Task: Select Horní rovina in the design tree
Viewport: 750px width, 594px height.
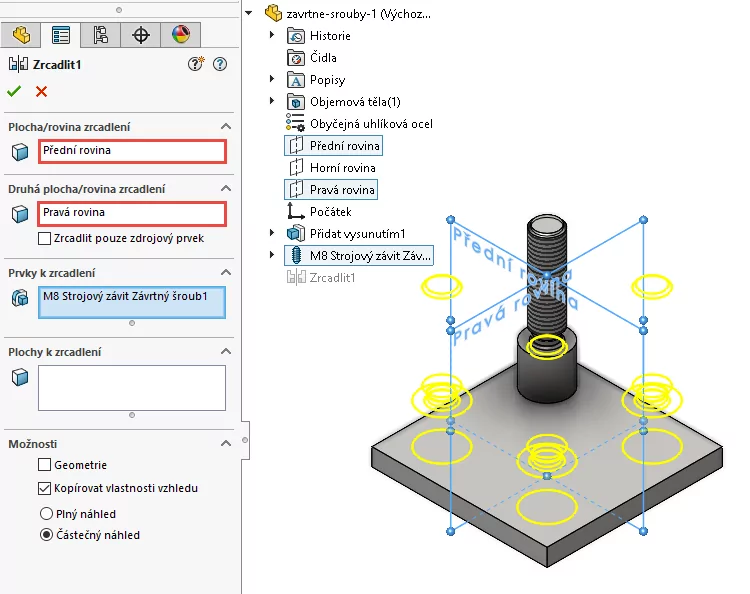Action: [342, 168]
